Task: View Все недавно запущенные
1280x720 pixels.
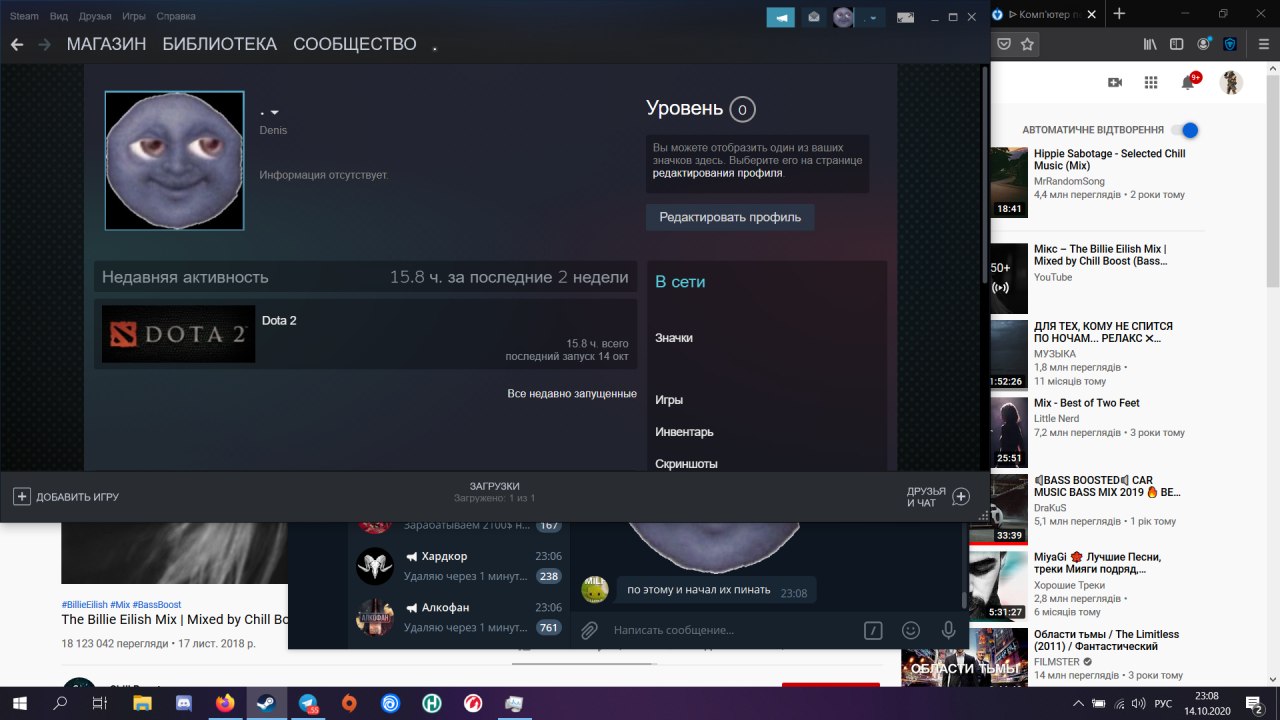Action: pyautogui.click(x=572, y=394)
